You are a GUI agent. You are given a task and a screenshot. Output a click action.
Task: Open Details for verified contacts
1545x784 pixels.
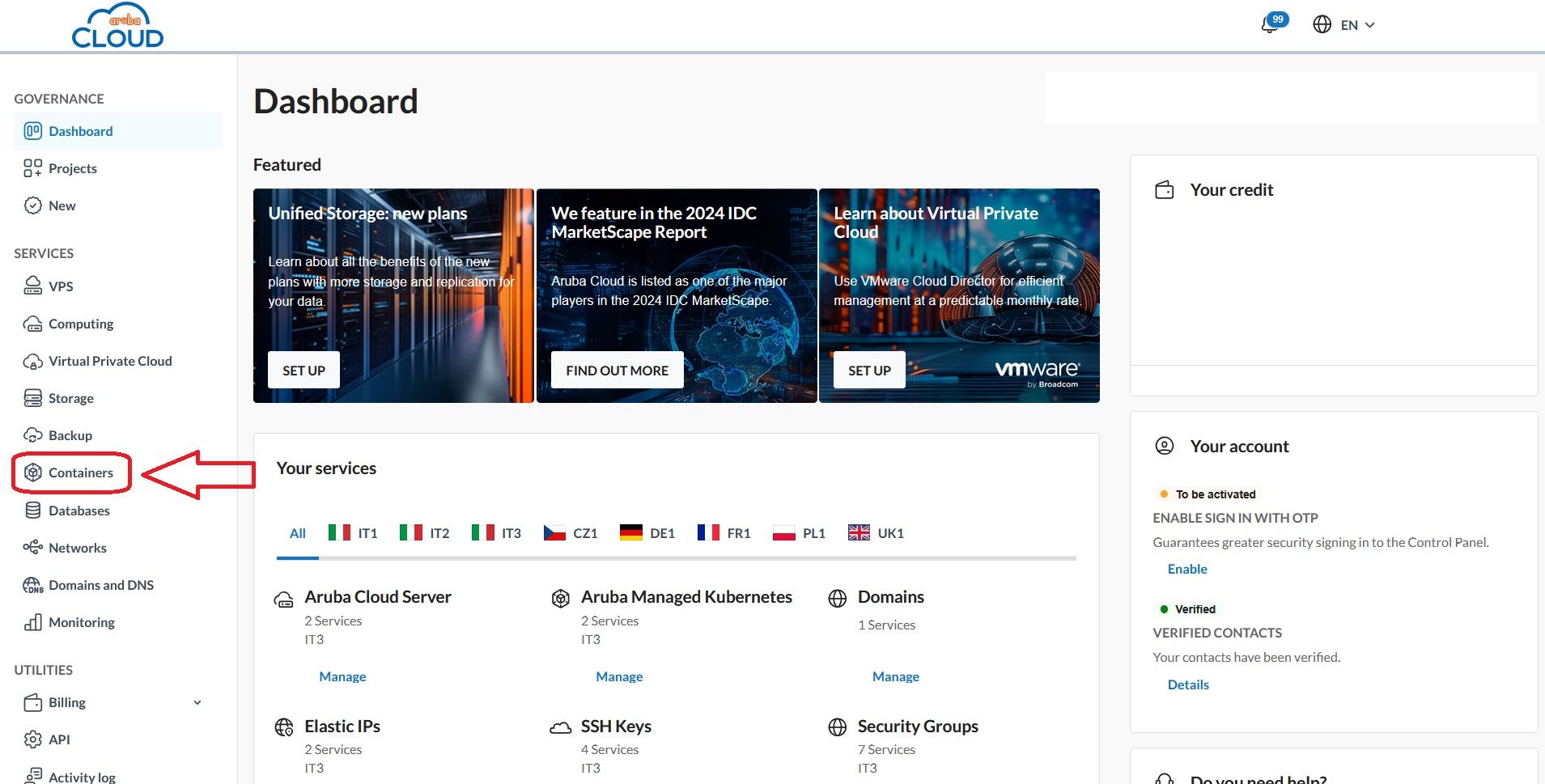pos(1187,684)
